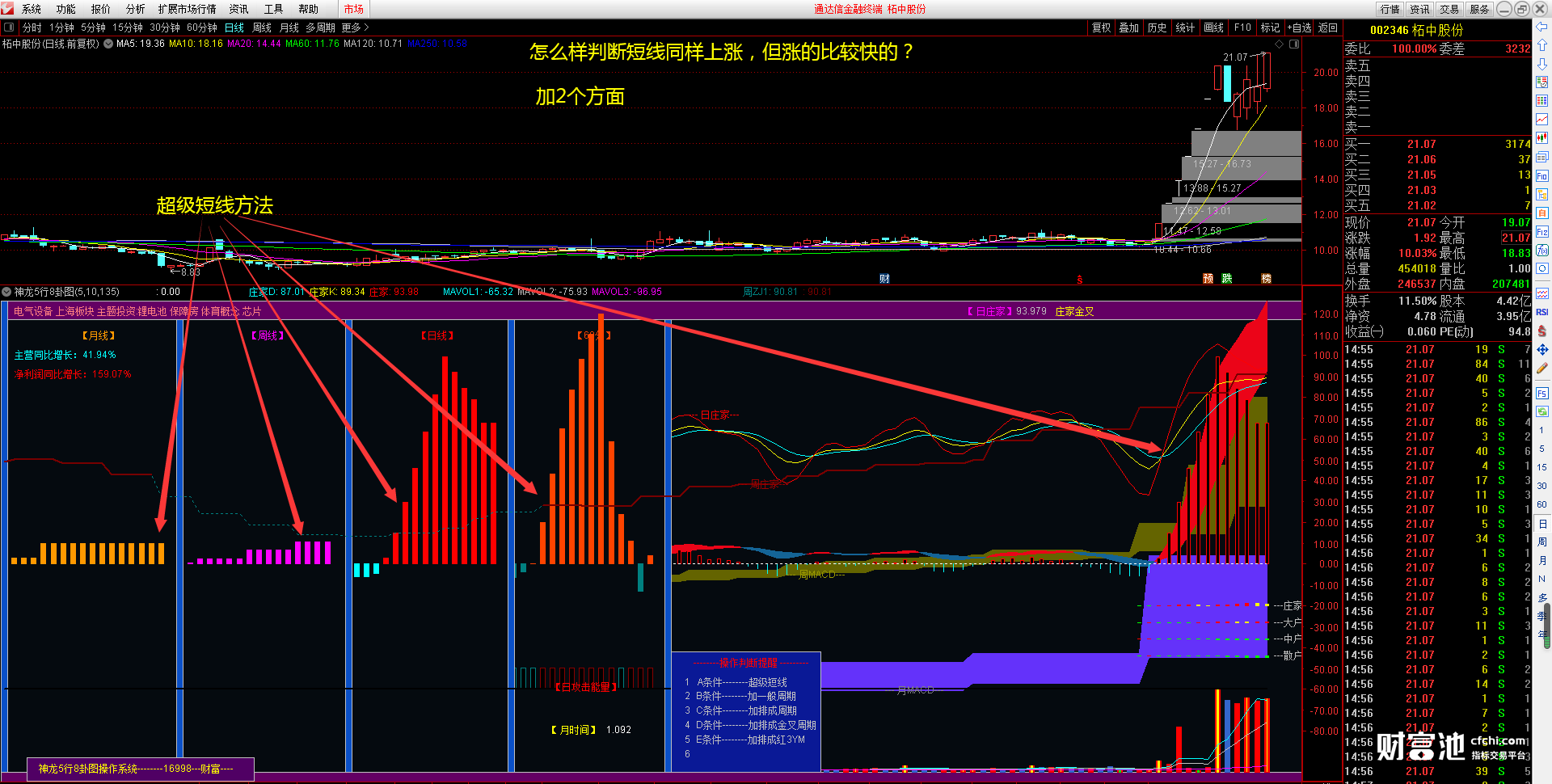Screen dimensions: 1552x784
Task: Click the RSI indicator sidebar icon
Action: [x=1542, y=312]
